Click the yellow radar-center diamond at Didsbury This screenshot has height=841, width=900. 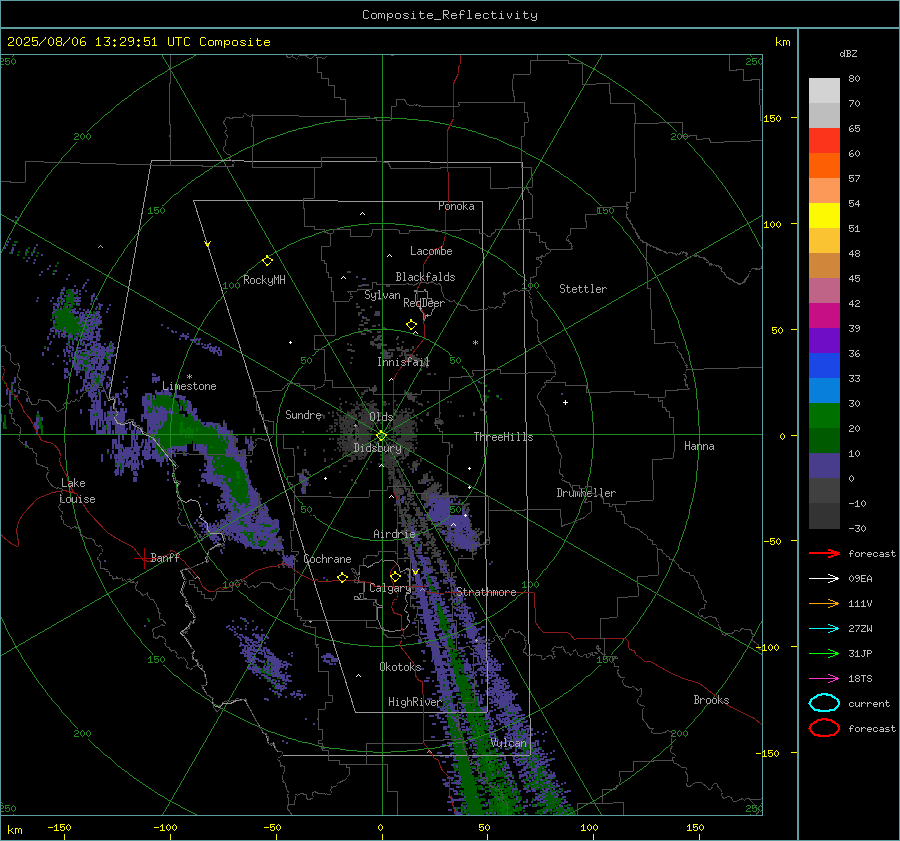[382, 436]
